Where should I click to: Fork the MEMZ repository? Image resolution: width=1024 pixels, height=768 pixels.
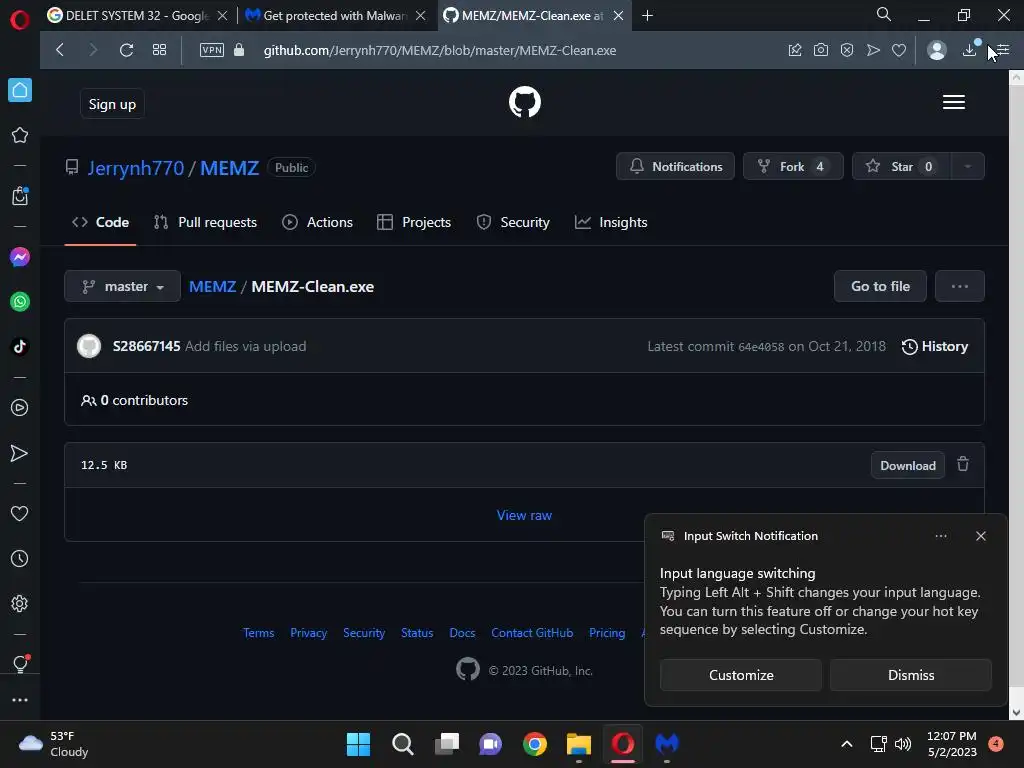click(x=793, y=167)
